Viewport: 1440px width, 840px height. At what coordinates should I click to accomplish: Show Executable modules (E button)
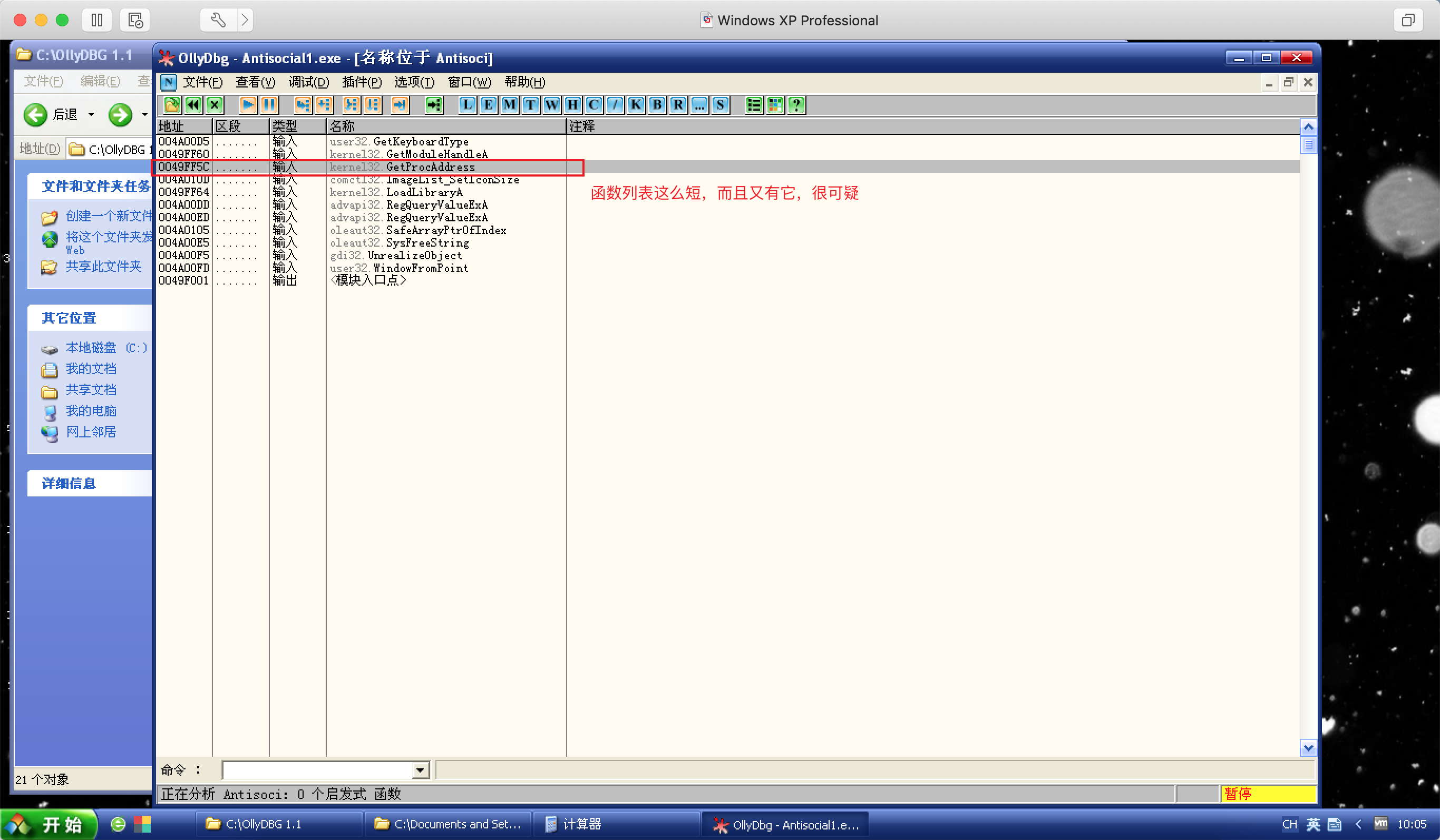tap(488, 104)
